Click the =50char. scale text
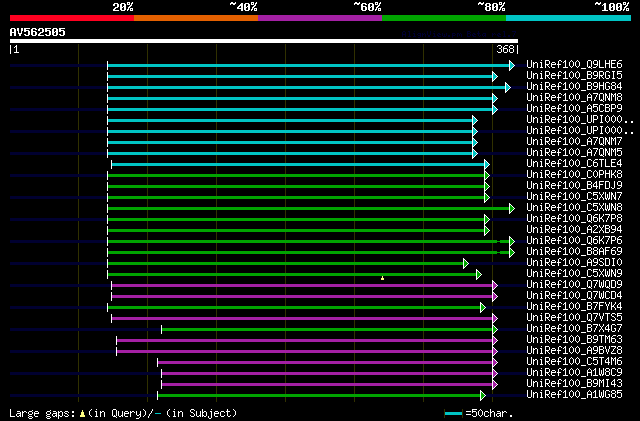640x421 pixels. [489, 413]
